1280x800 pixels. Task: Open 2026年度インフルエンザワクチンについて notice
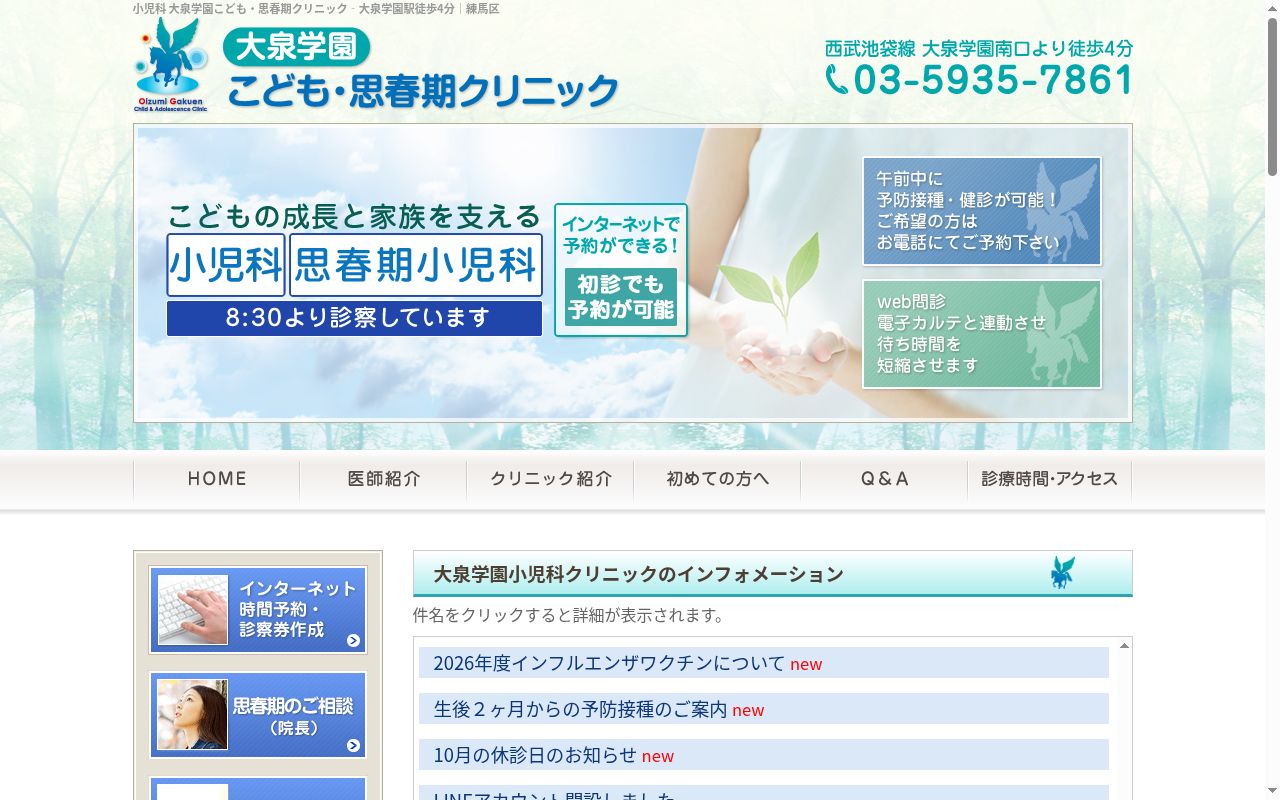764,663
